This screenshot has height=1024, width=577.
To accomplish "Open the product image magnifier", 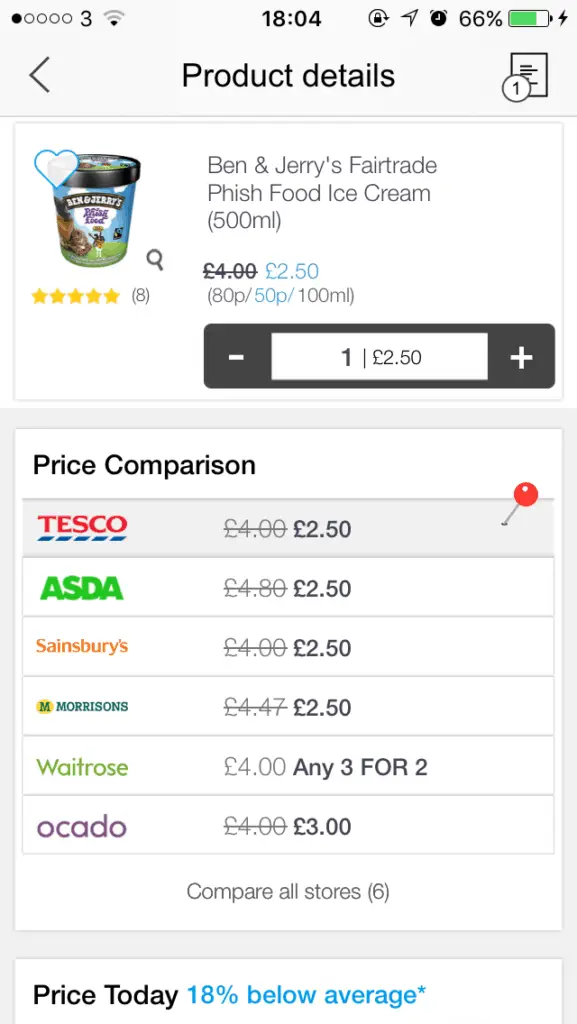I will coord(155,259).
